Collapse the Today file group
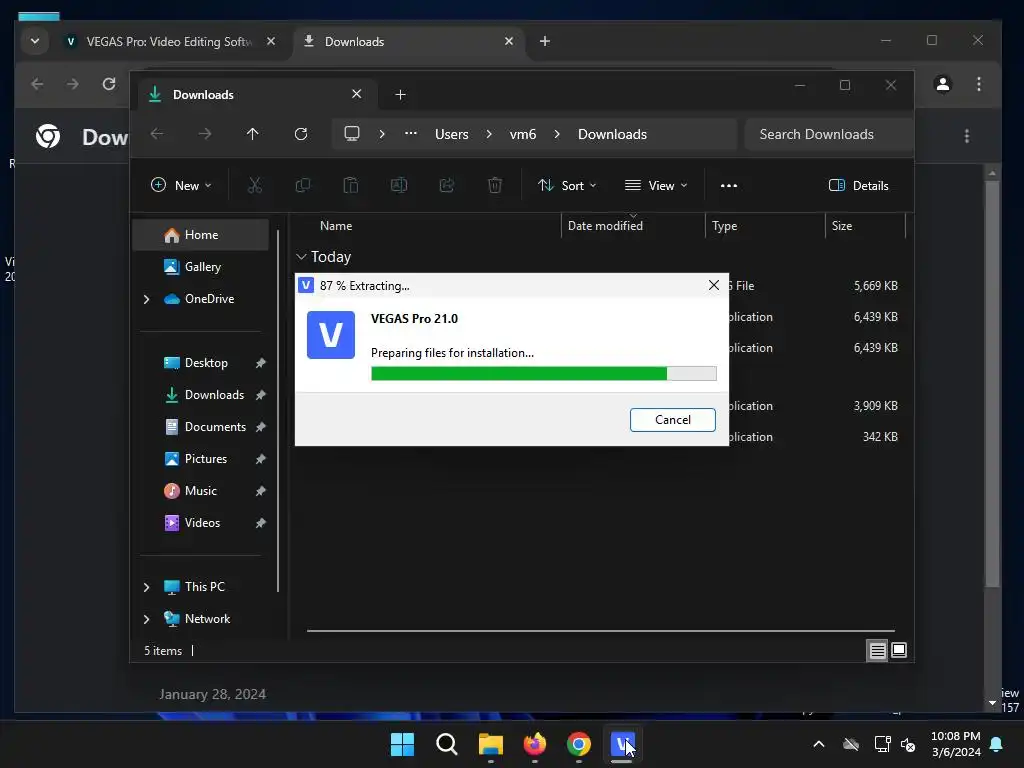1024x768 pixels. 301,257
